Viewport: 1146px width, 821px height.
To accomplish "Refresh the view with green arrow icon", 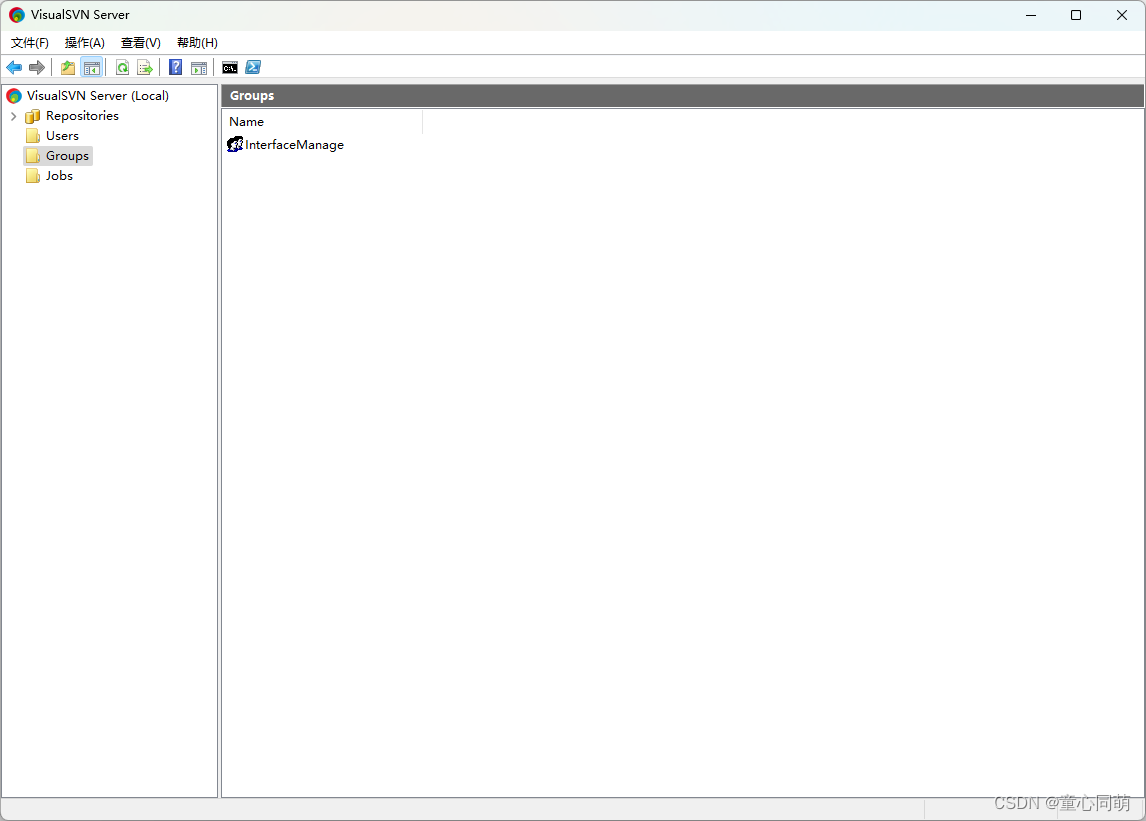I will 123,68.
